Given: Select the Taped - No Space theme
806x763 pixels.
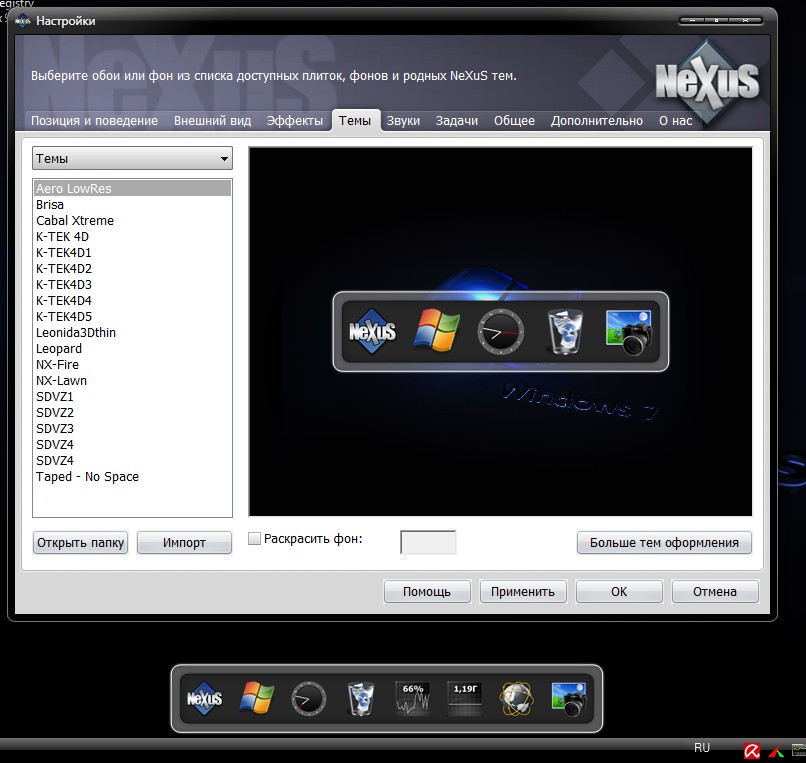Looking at the screenshot, I should click(132, 477).
